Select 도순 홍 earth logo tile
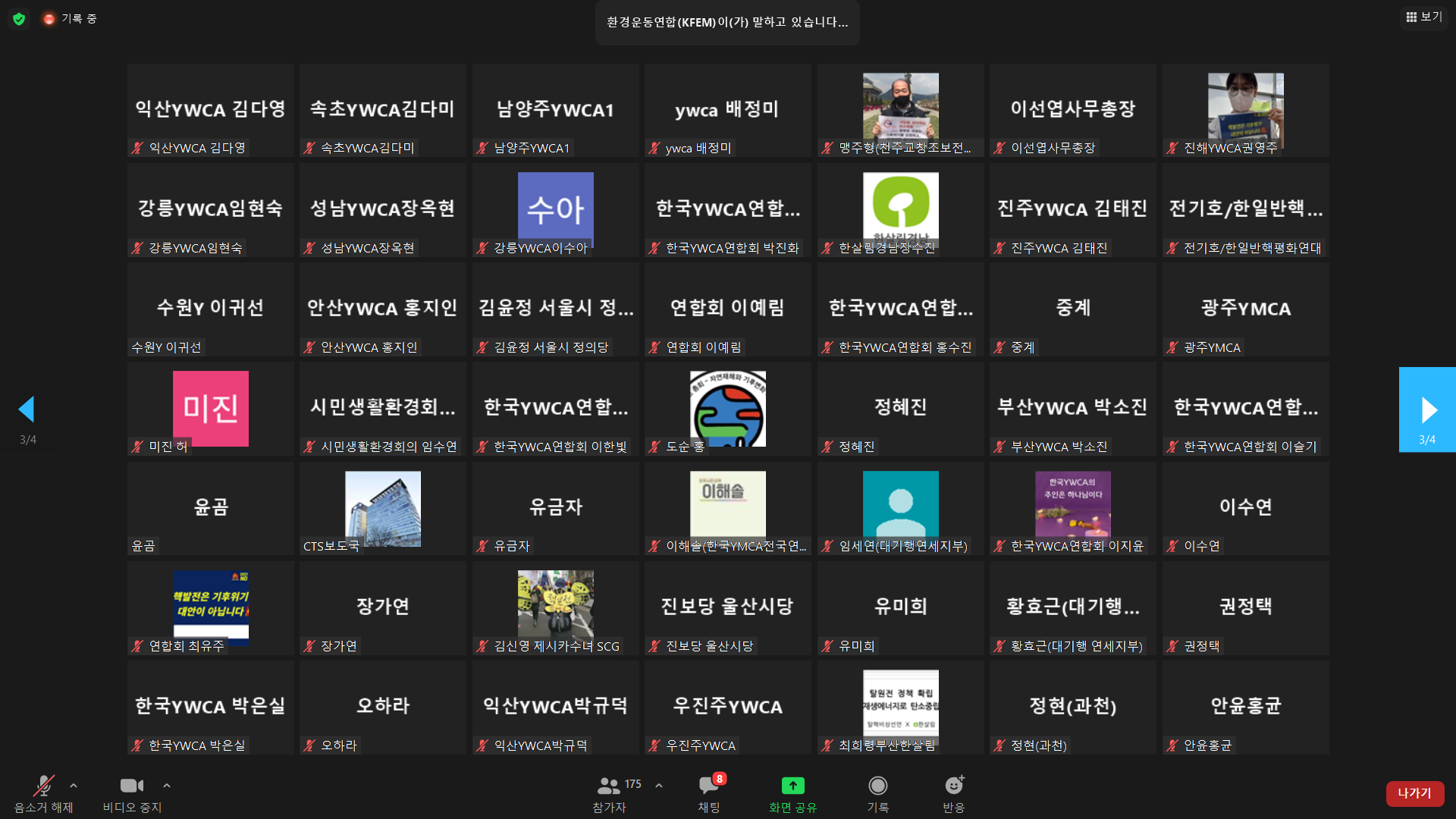Image resolution: width=1456 pixels, height=819 pixels. click(728, 409)
